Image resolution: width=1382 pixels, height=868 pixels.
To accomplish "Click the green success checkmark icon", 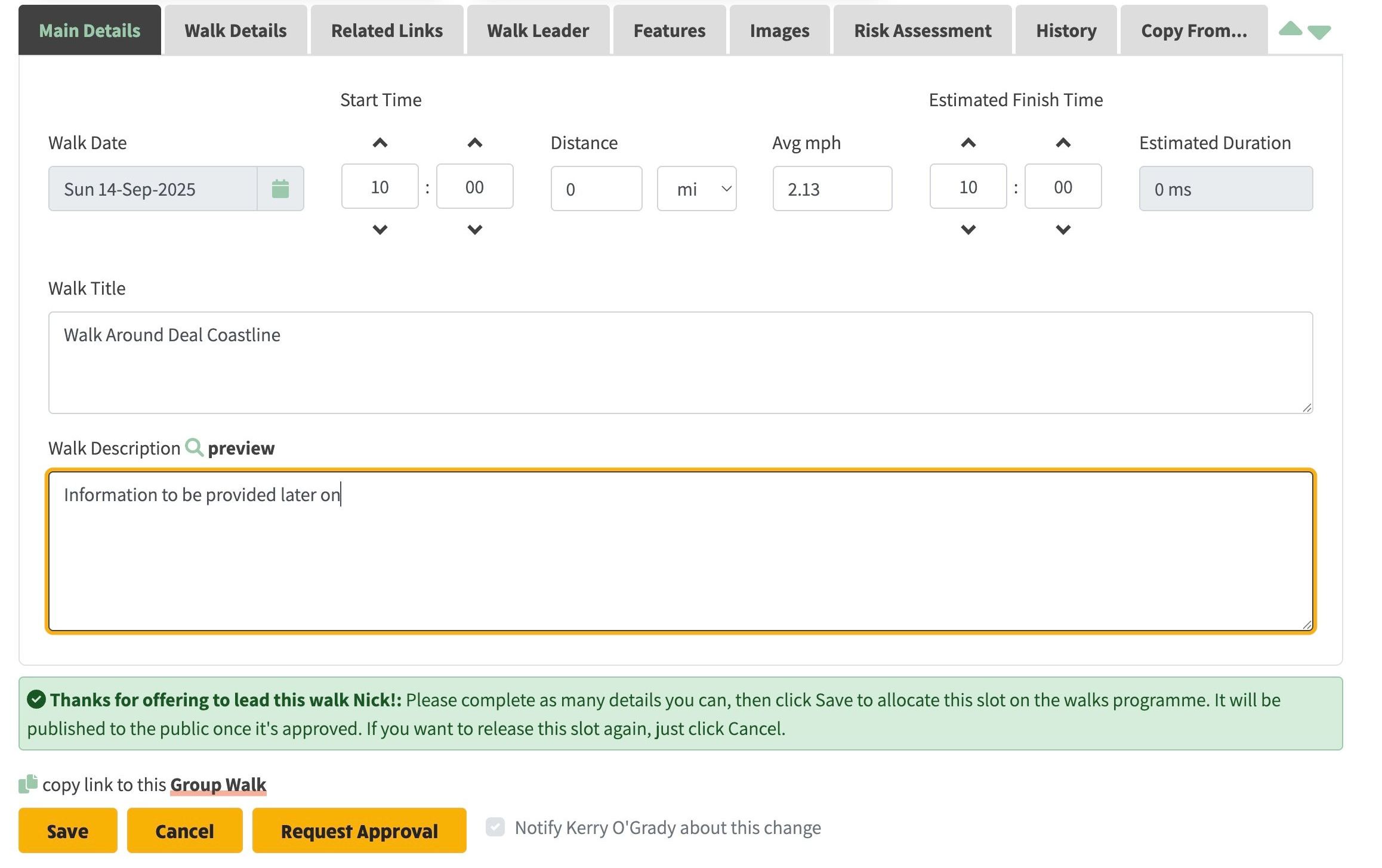I will coord(36,699).
